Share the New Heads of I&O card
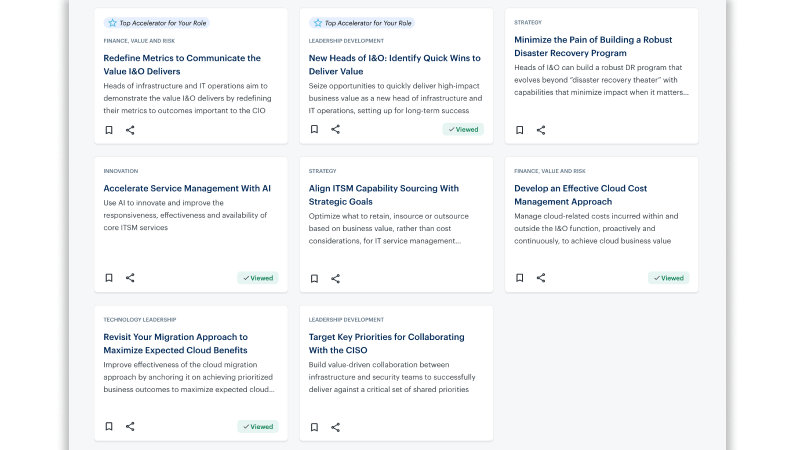800x450 pixels. tap(335, 130)
